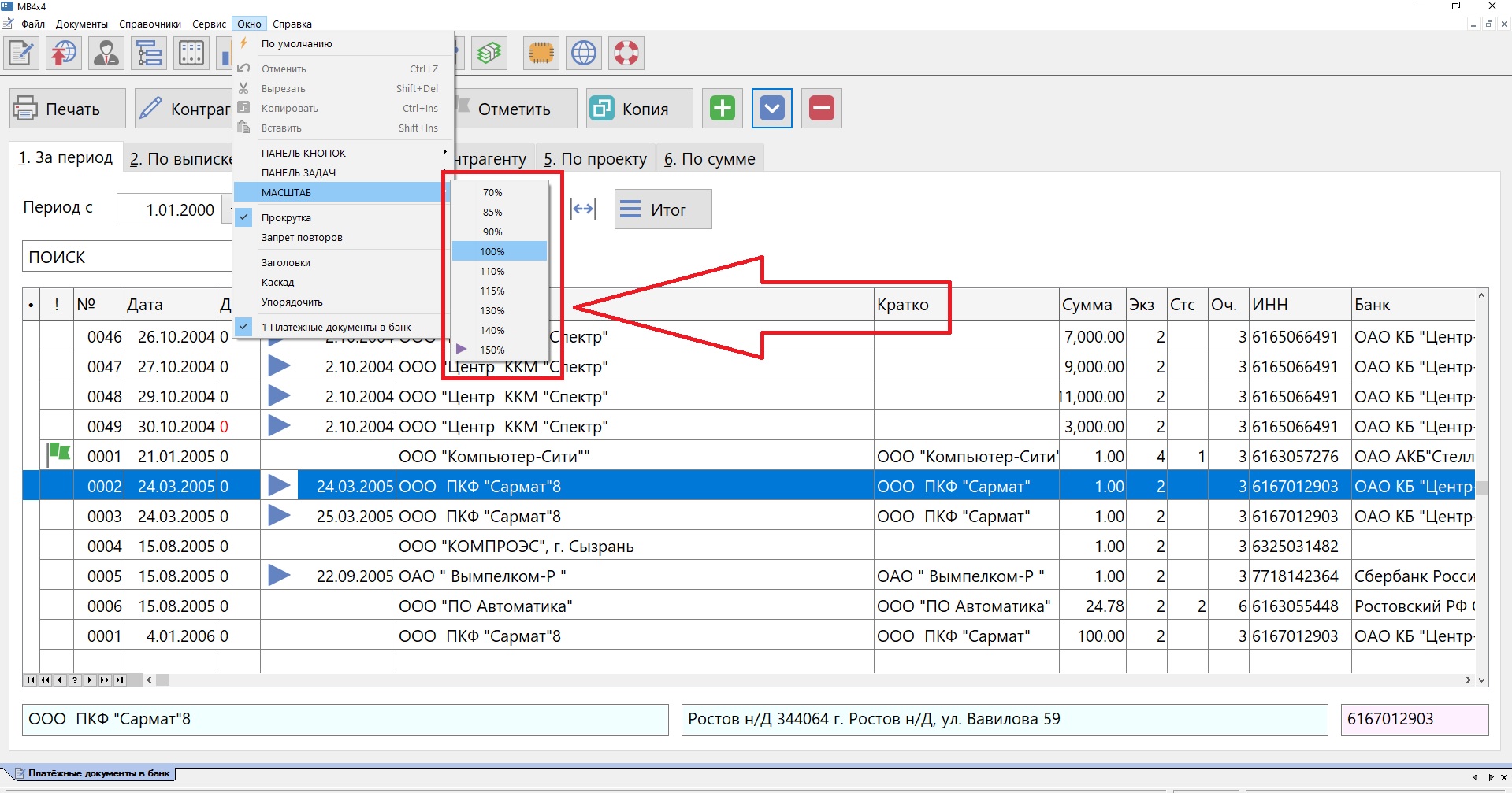Viewport: 1512px width, 793px height.
Task: Click the orange chip icon
Action: click(x=541, y=54)
